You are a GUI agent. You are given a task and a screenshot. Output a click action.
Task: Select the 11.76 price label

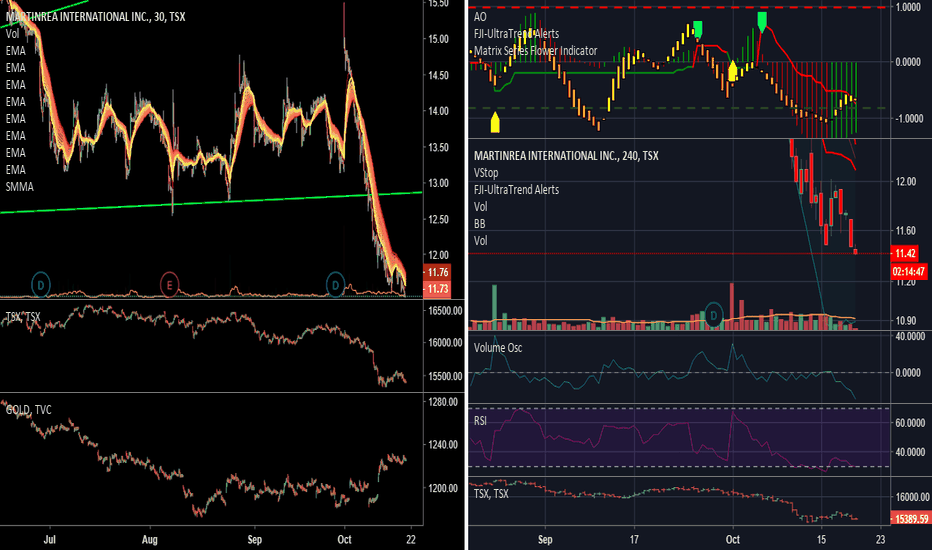[437, 272]
